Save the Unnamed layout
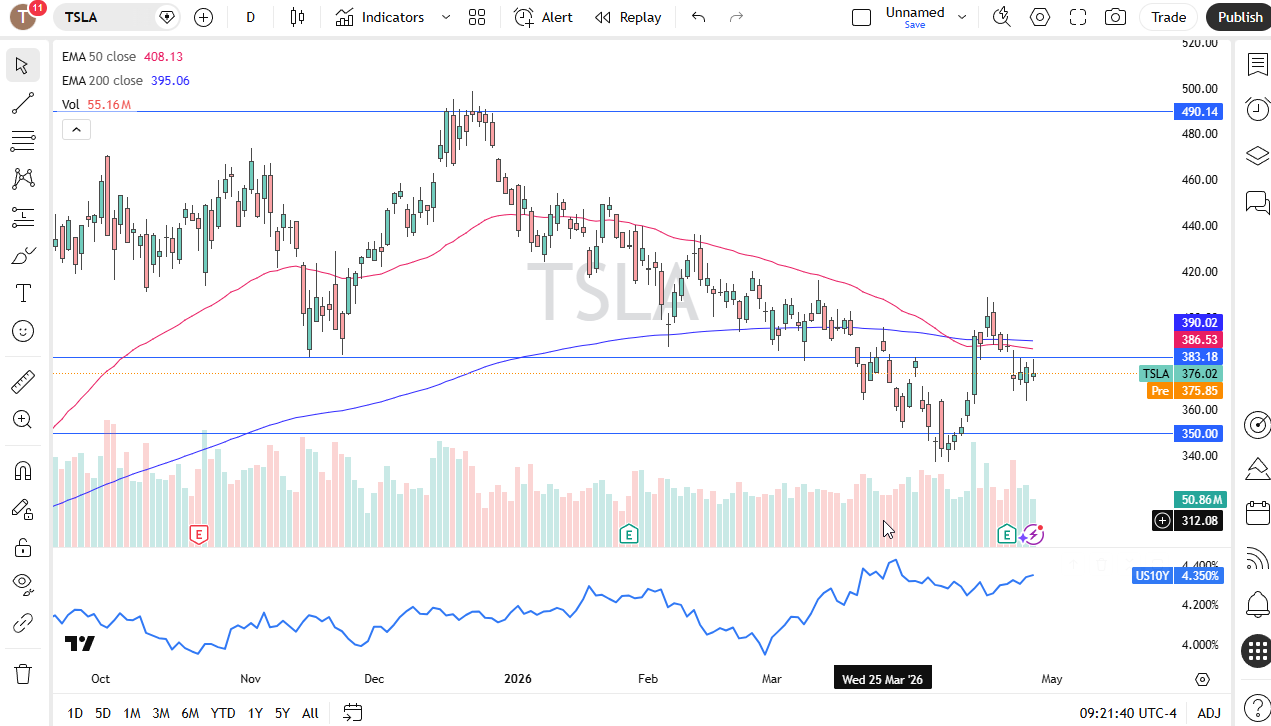 click(915, 25)
